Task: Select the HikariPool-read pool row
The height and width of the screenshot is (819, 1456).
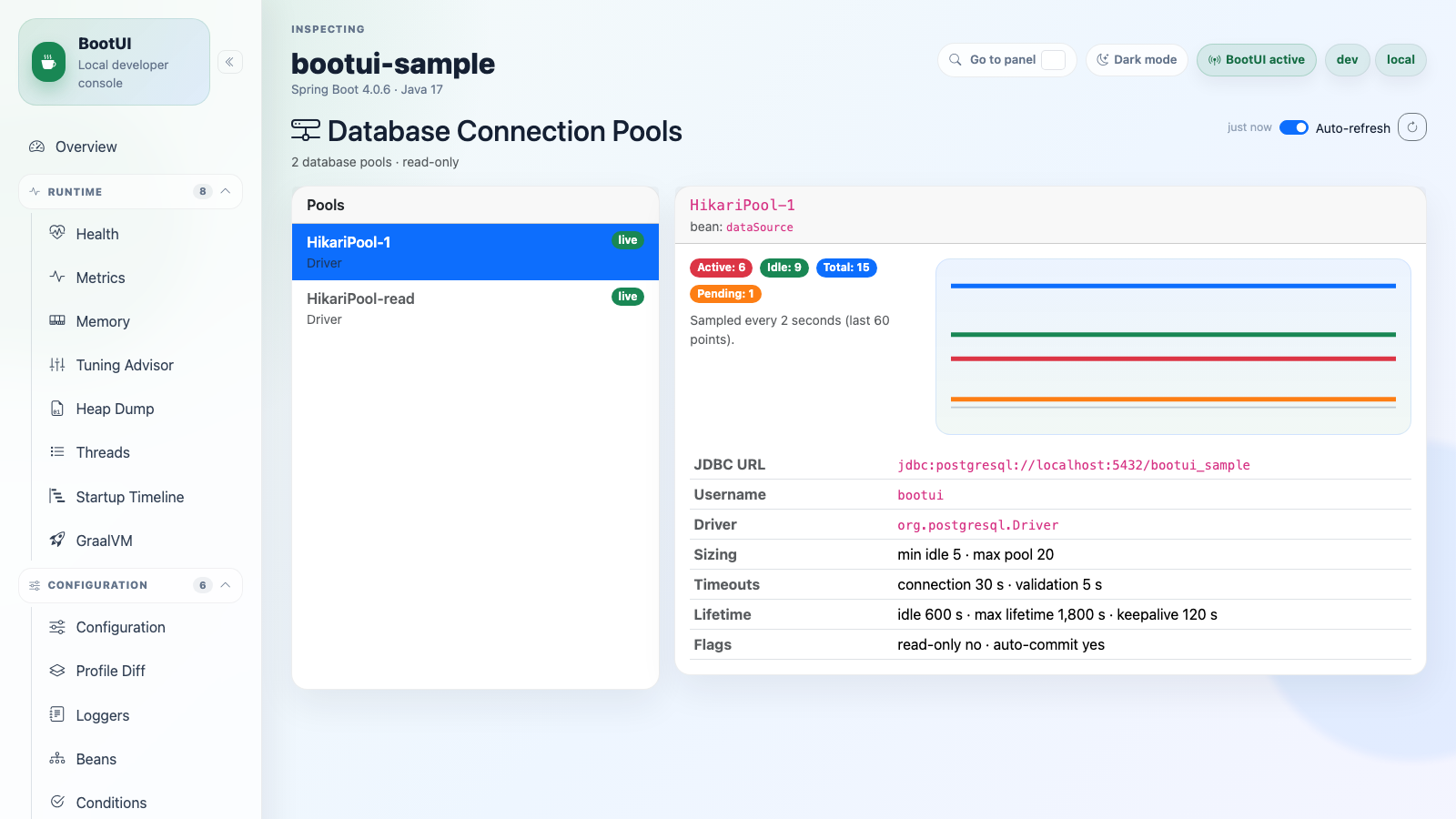Action: (475, 308)
